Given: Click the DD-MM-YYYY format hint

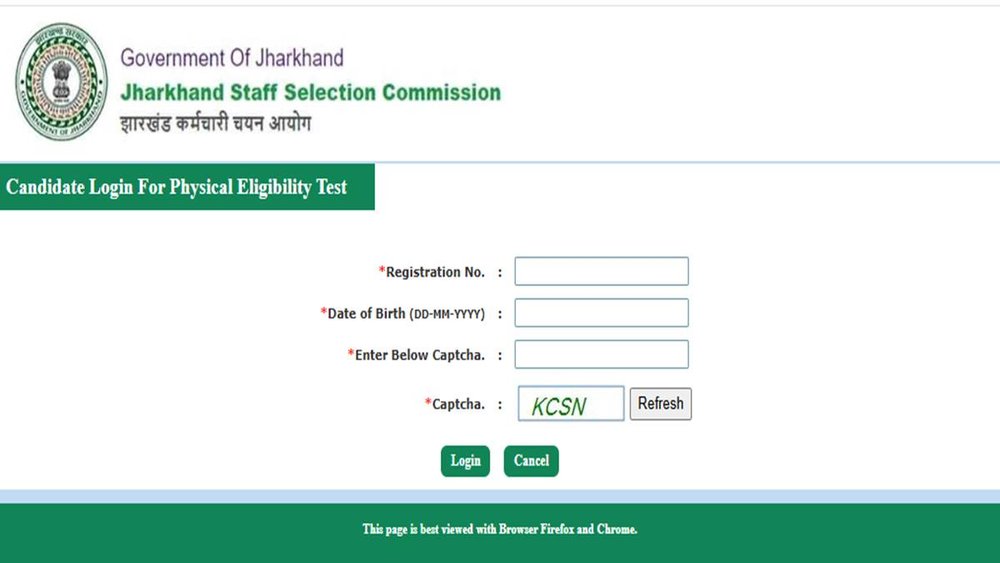Looking at the screenshot, I should [447, 314].
